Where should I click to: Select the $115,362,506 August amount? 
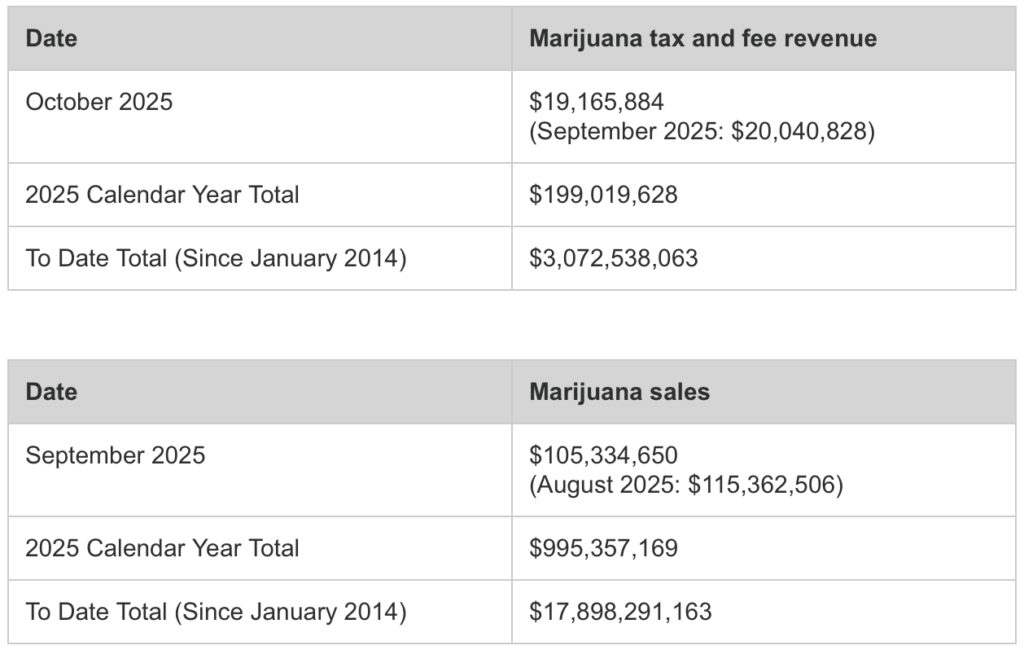click(x=765, y=486)
